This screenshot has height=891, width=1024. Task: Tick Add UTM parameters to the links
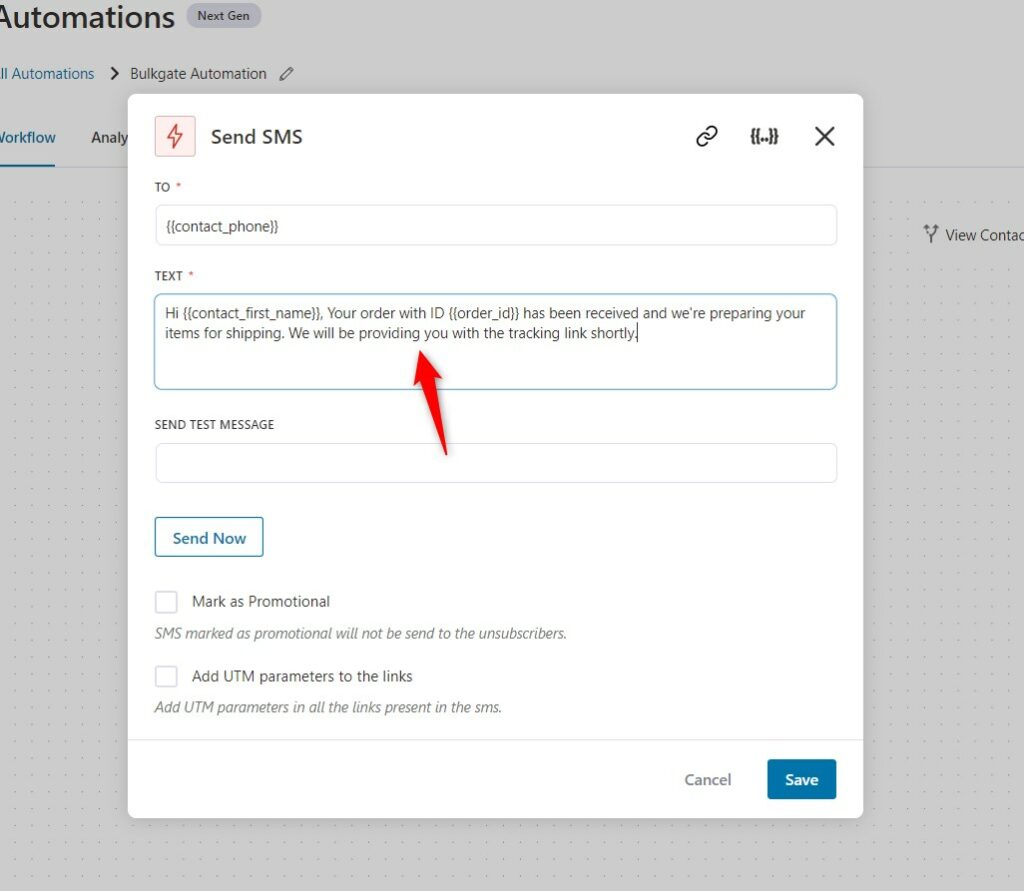[166, 676]
